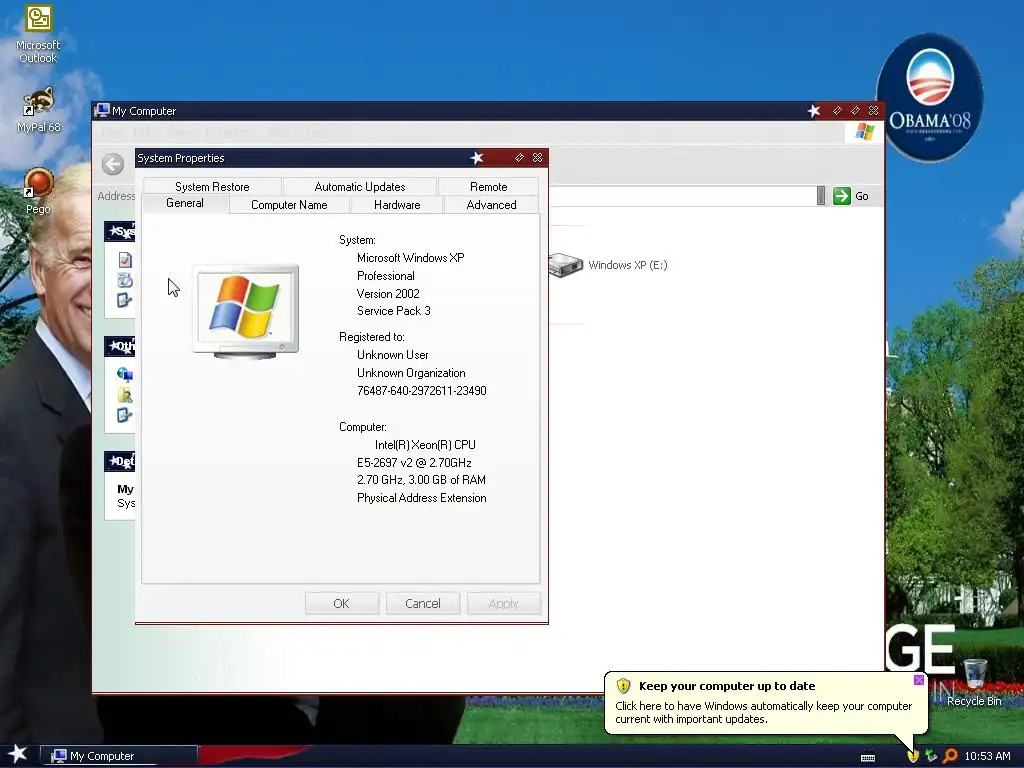This screenshot has width=1024, height=768.
Task: Click Add or remove programs sidebar icon
Action: 125,280
